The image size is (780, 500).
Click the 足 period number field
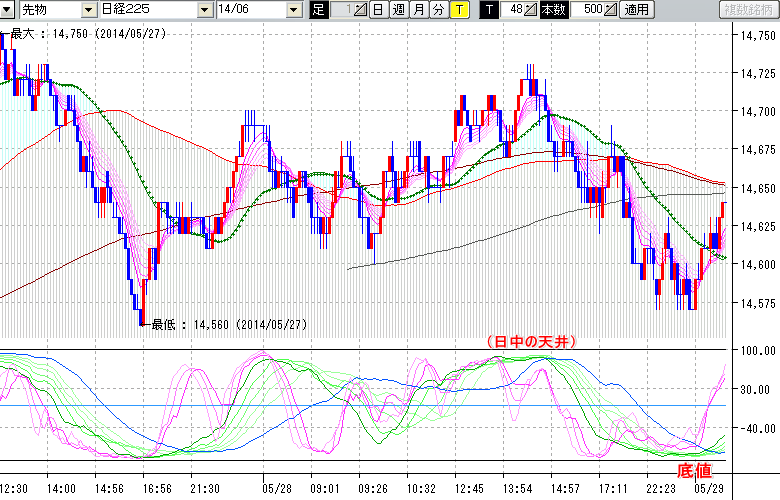341,10
